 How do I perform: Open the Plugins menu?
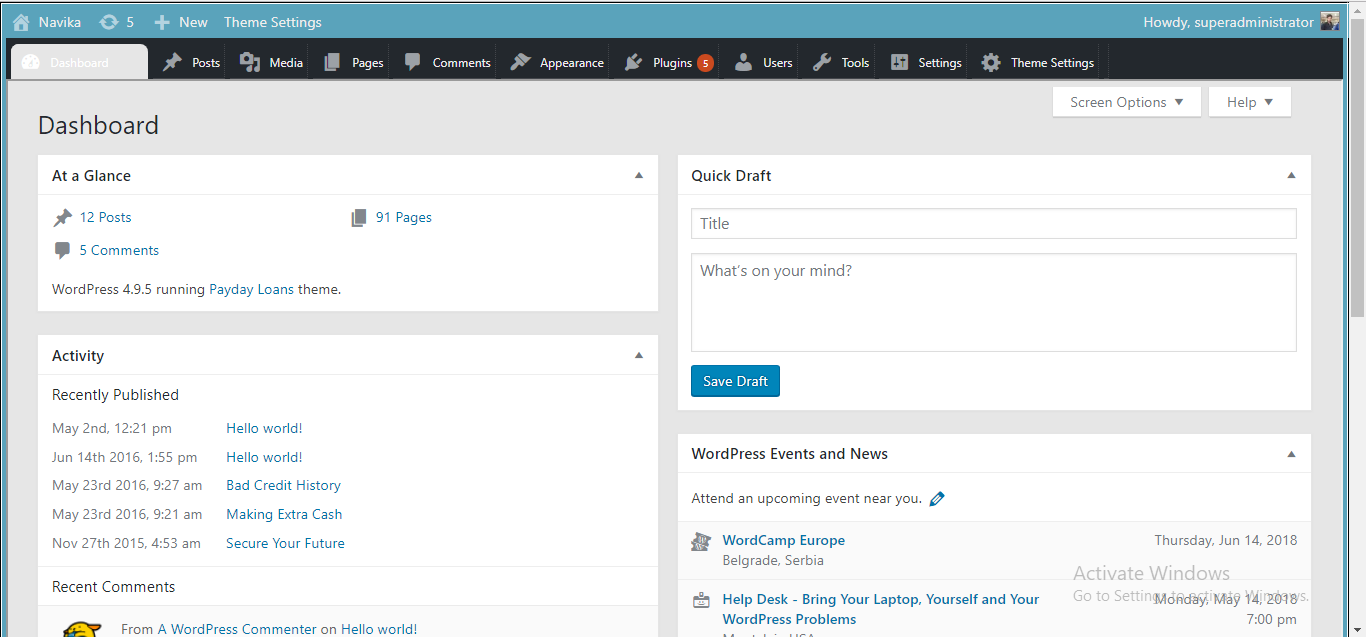pos(671,62)
